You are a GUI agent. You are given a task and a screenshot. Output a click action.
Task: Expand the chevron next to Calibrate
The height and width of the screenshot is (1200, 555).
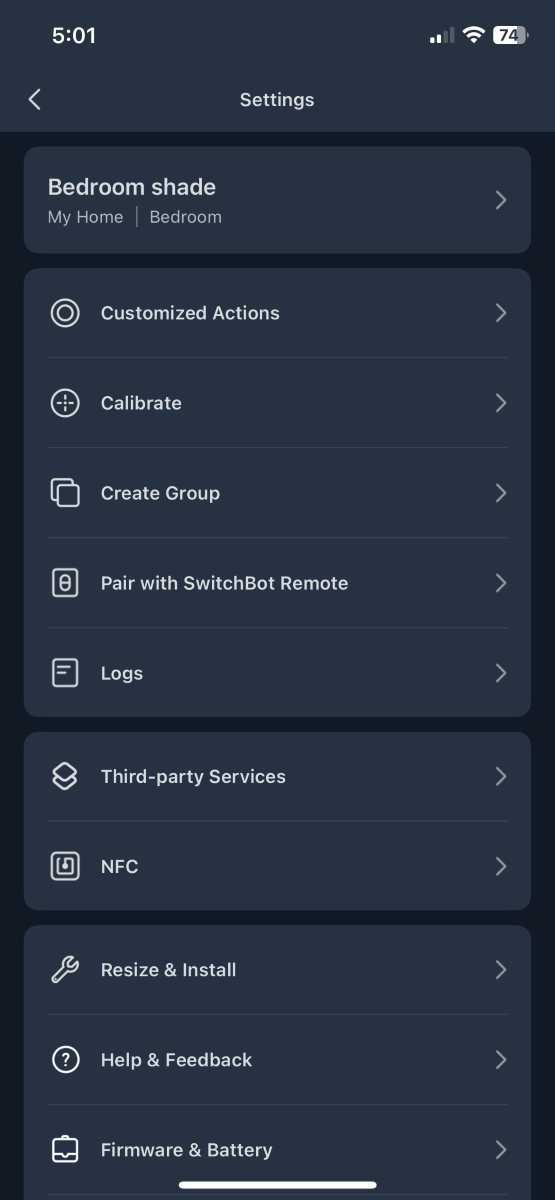tap(501, 403)
